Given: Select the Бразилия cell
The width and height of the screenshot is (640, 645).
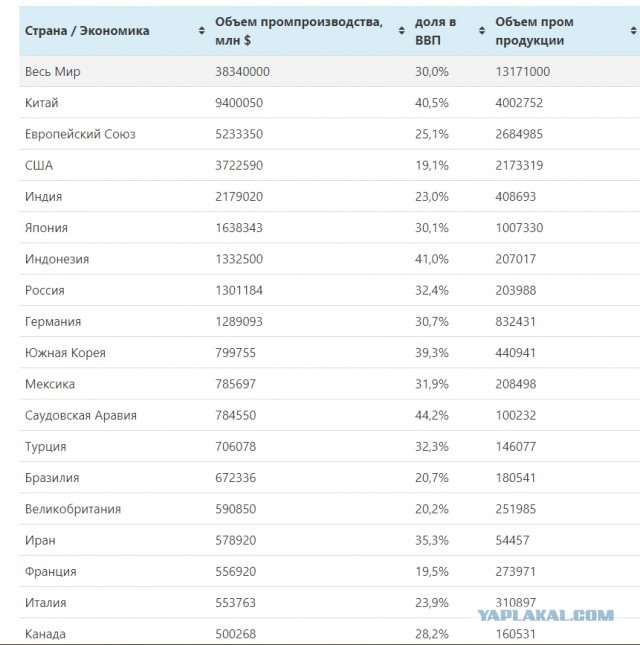Looking at the screenshot, I should (x=52, y=478).
